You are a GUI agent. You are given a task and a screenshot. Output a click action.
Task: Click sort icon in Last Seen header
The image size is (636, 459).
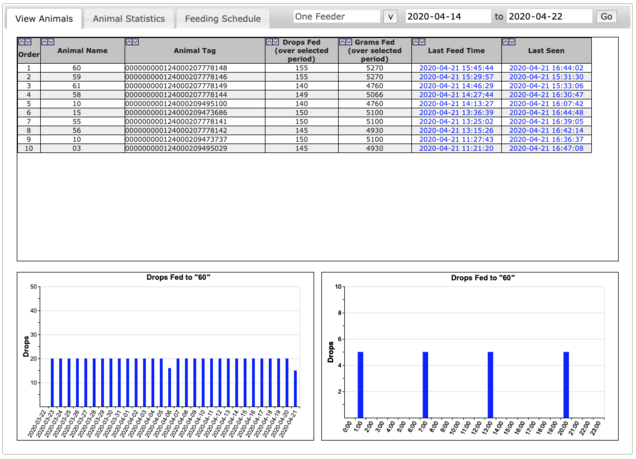(508, 42)
